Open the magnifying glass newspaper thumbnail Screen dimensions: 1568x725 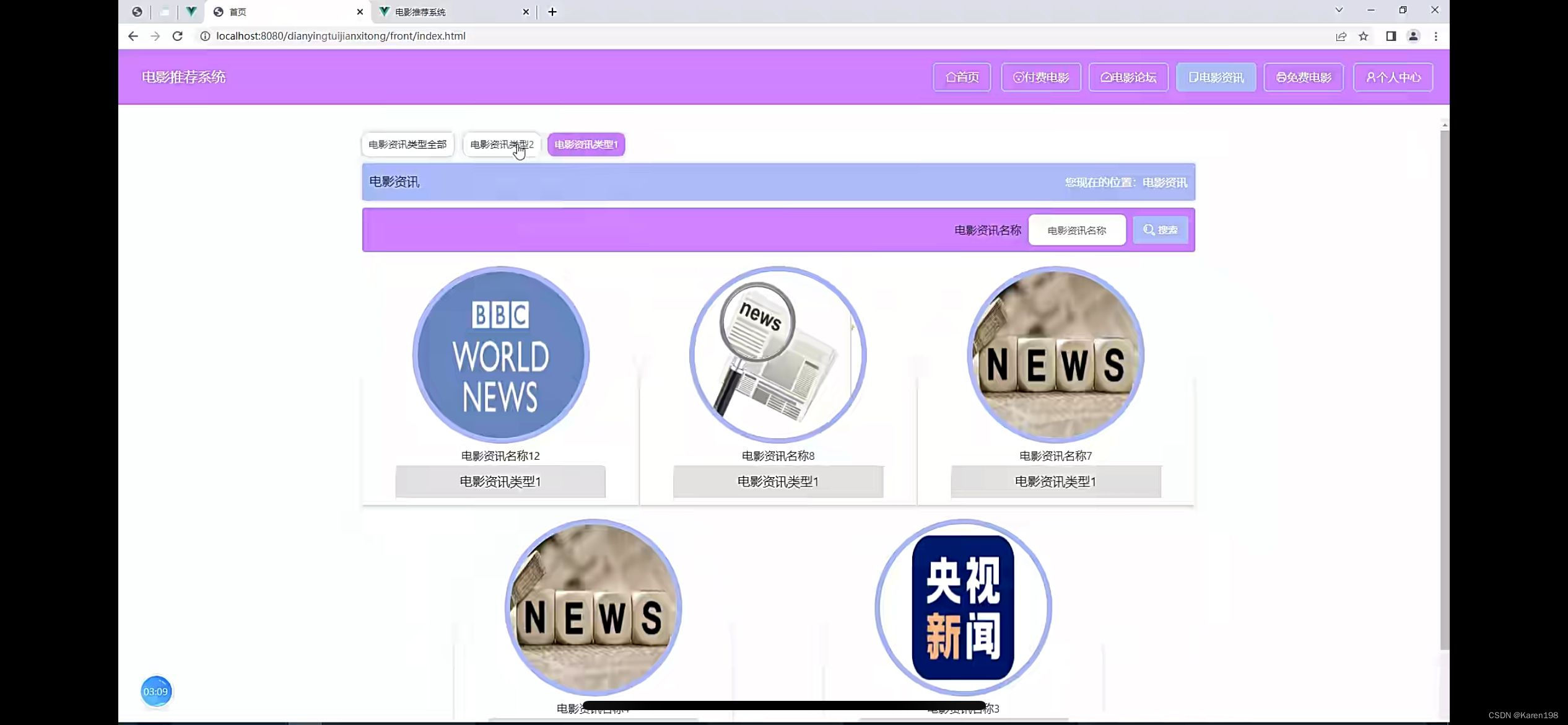click(778, 355)
